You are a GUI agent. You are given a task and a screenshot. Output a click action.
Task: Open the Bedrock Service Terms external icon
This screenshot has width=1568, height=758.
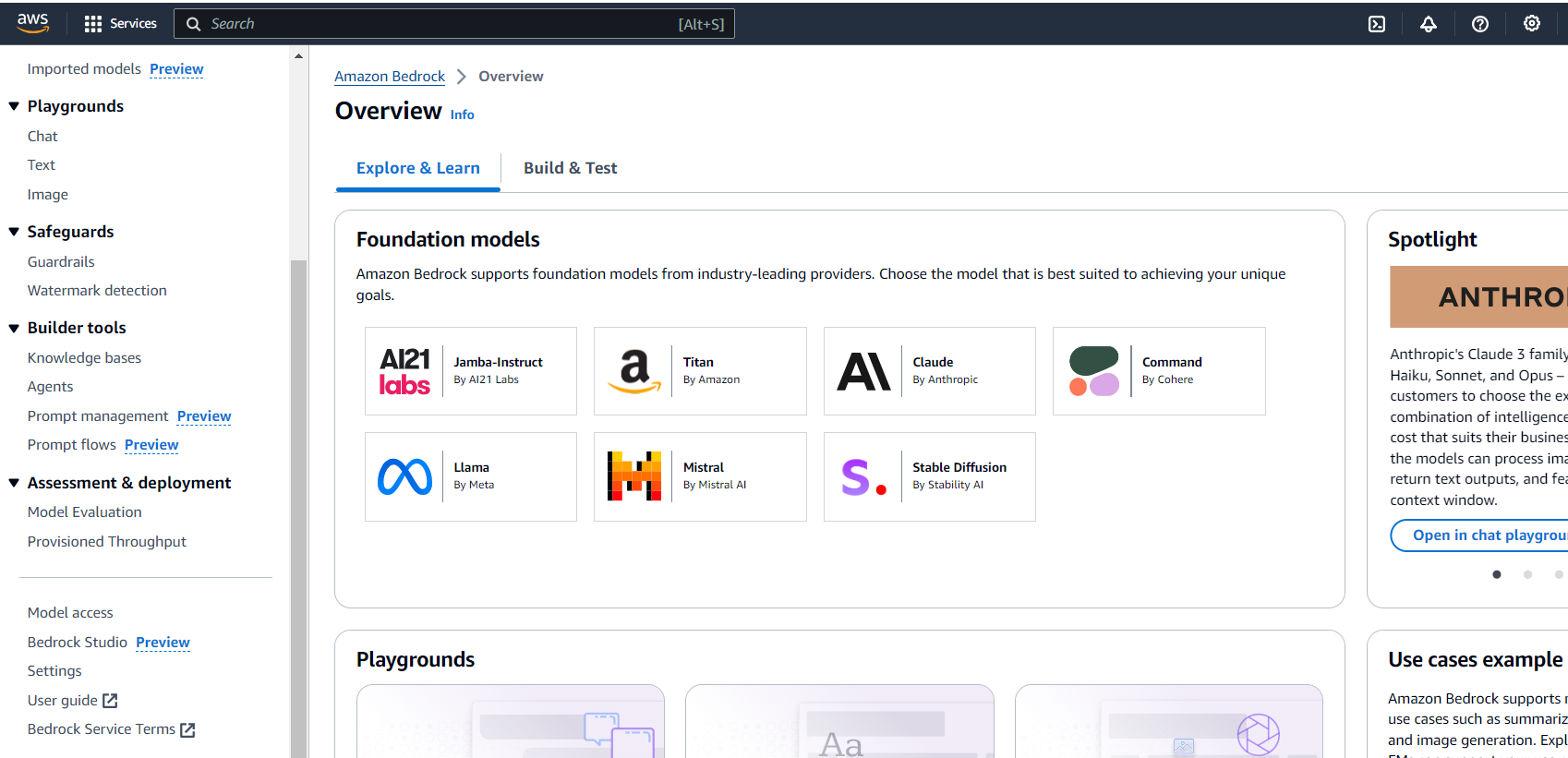(x=187, y=730)
